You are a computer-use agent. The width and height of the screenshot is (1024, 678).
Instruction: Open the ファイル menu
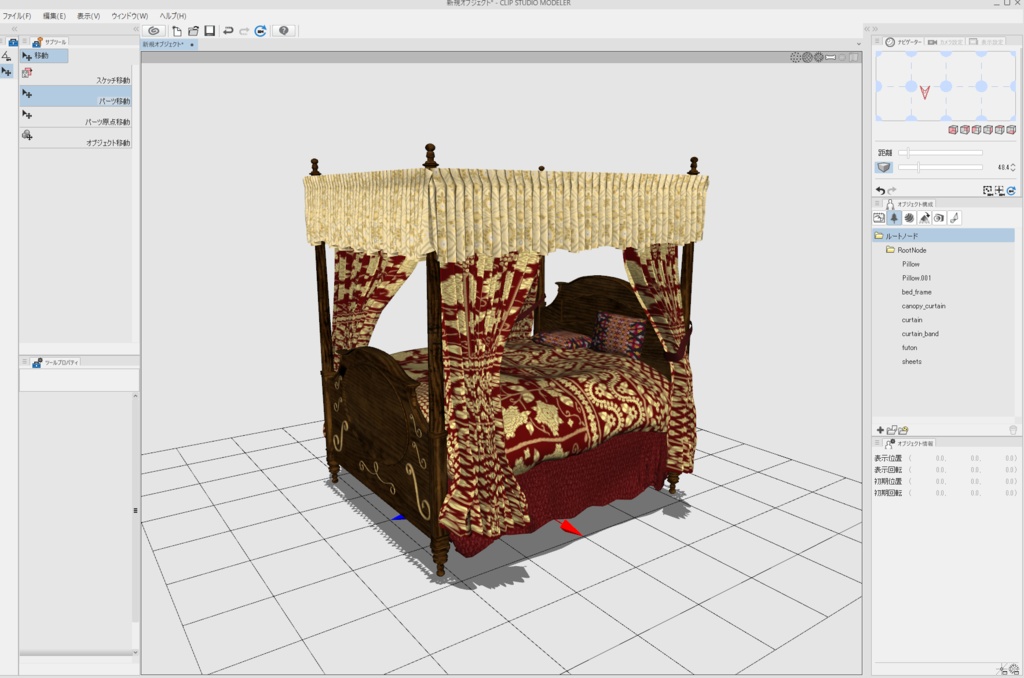click(x=18, y=15)
